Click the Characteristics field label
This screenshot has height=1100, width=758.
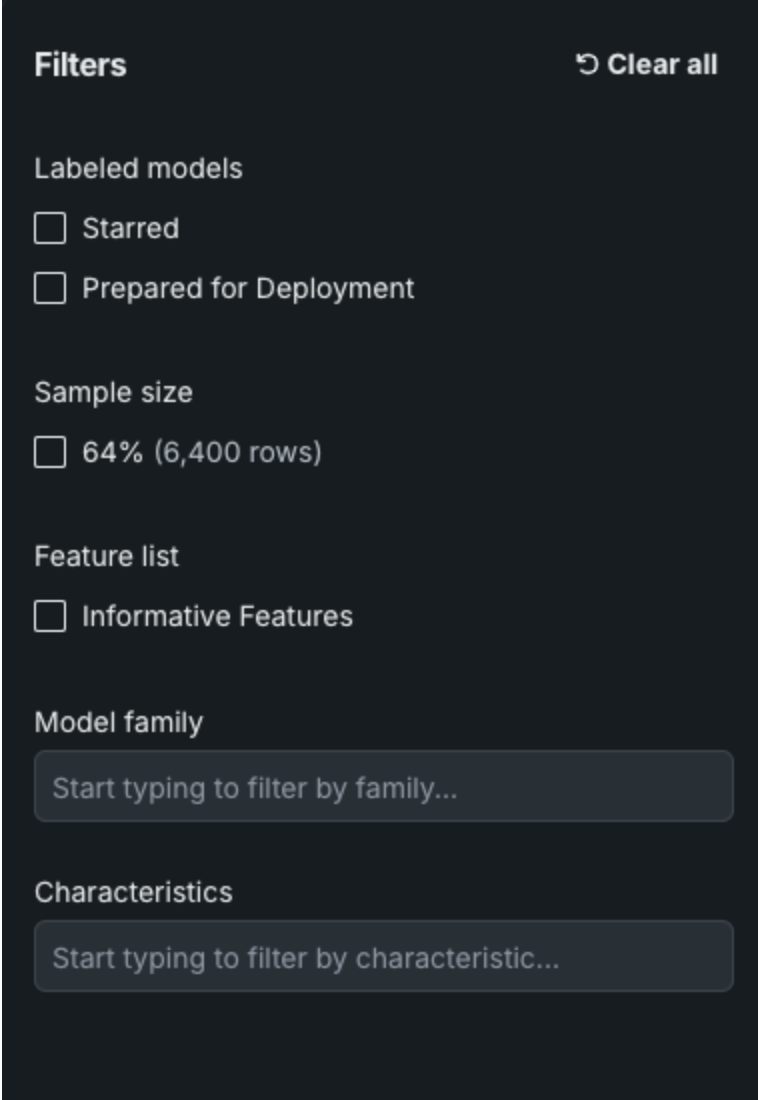(x=133, y=892)
